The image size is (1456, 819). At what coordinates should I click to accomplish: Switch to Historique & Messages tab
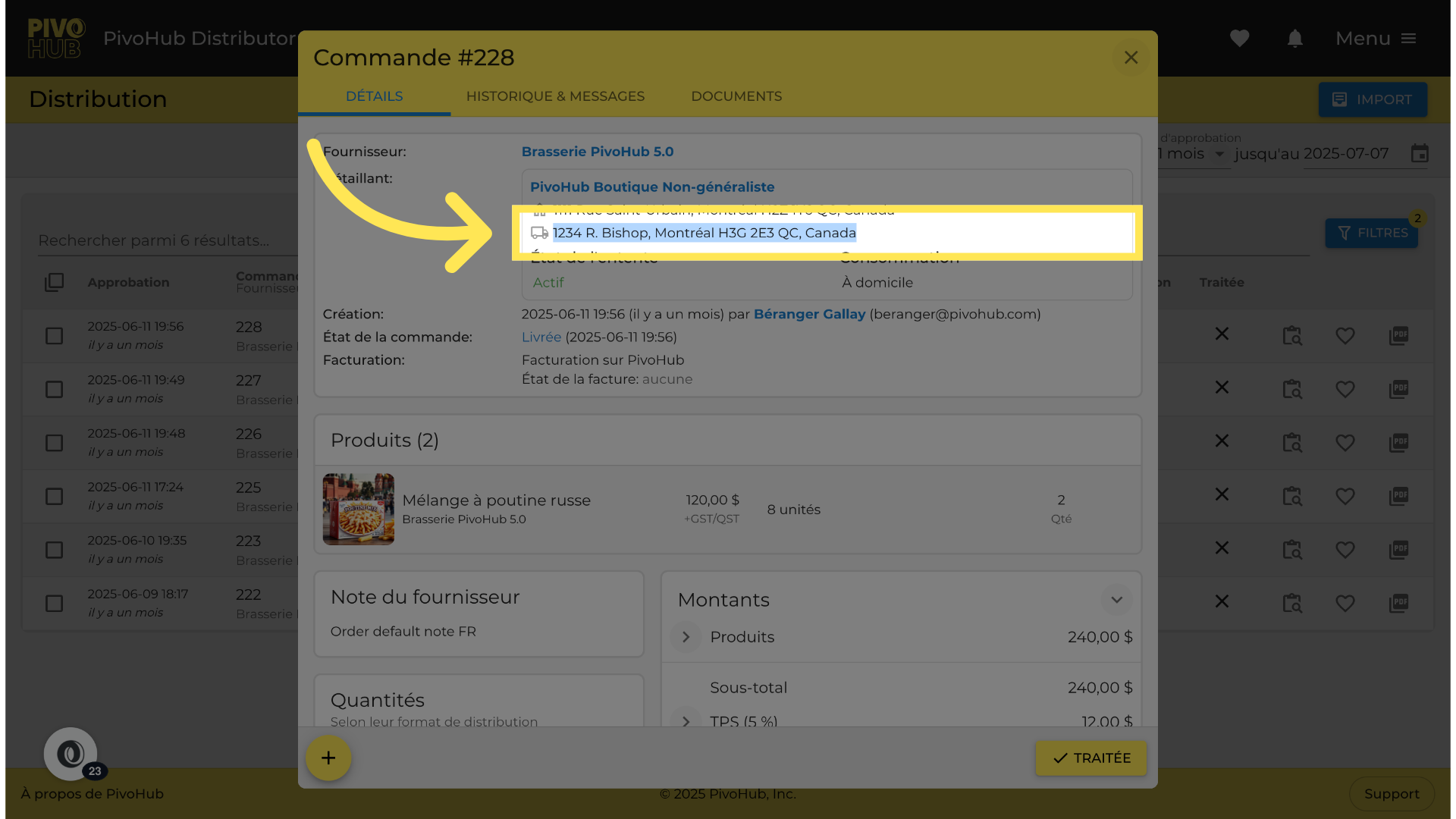click(x=555, y=96)
